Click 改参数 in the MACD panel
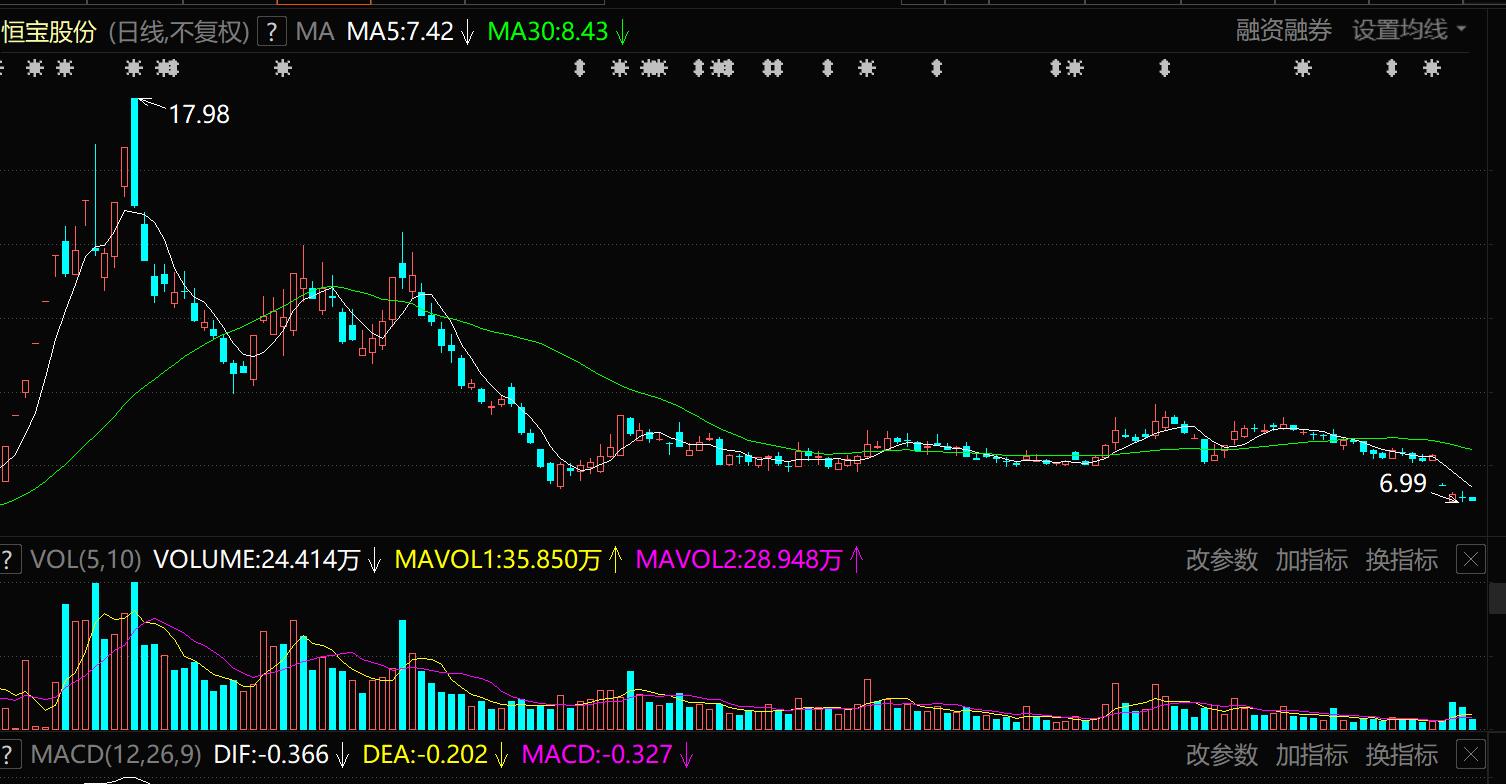 click(x=1221, y=754)
